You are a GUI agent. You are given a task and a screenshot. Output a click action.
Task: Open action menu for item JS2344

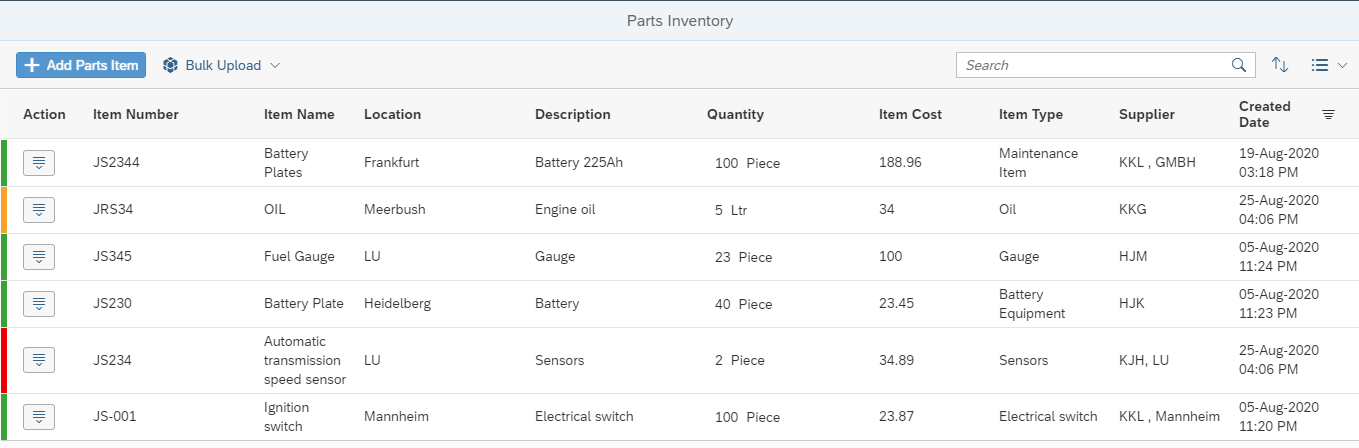click(39, 163)
